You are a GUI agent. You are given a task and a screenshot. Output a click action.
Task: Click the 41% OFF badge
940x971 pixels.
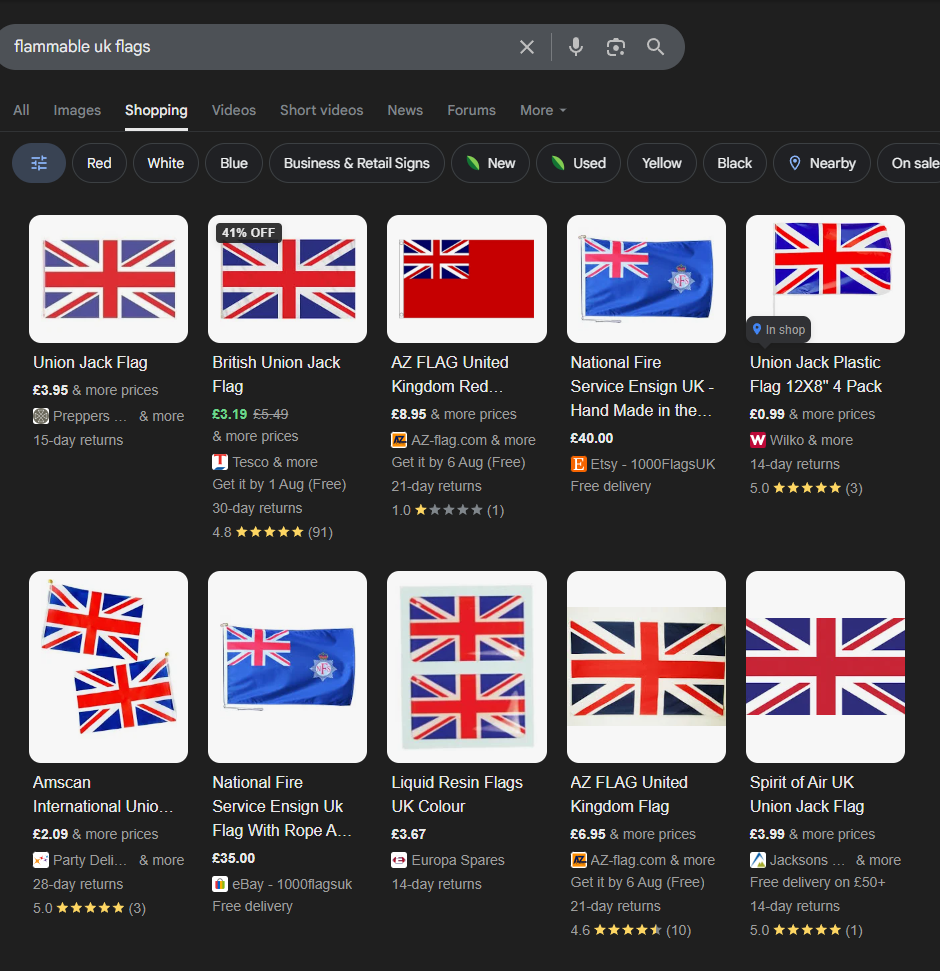coord(248,233)
